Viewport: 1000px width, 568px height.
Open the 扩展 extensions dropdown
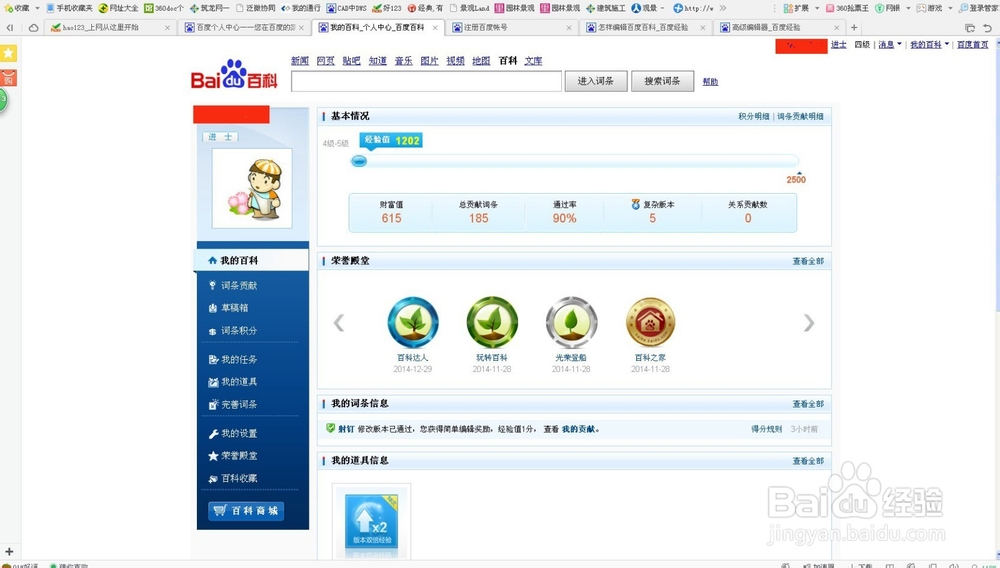[x=801, y=8]
